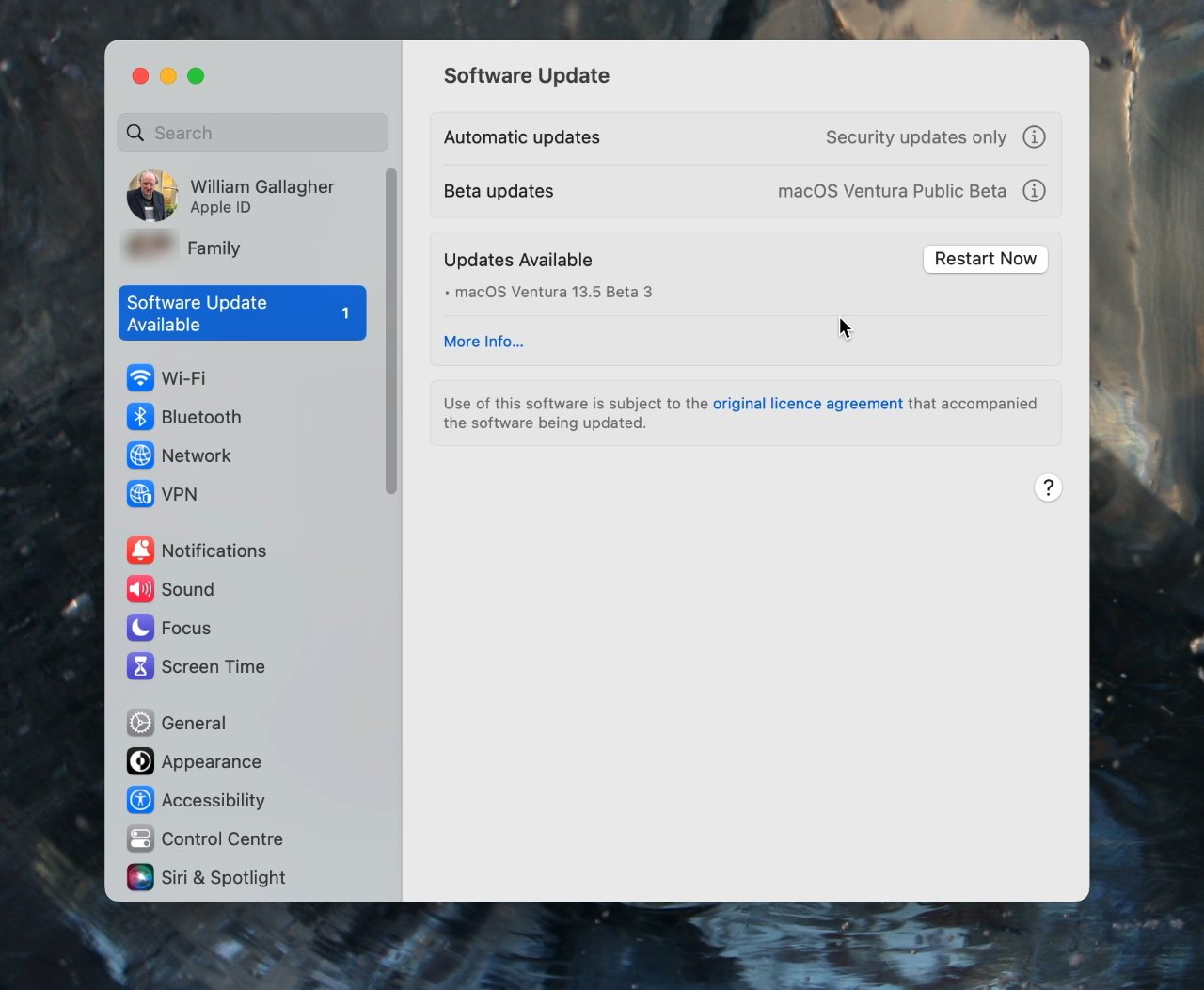The height and width of the screenshot is (990, 1204).
Task: Open Screen Time hourglass icon
Action: 140,666
